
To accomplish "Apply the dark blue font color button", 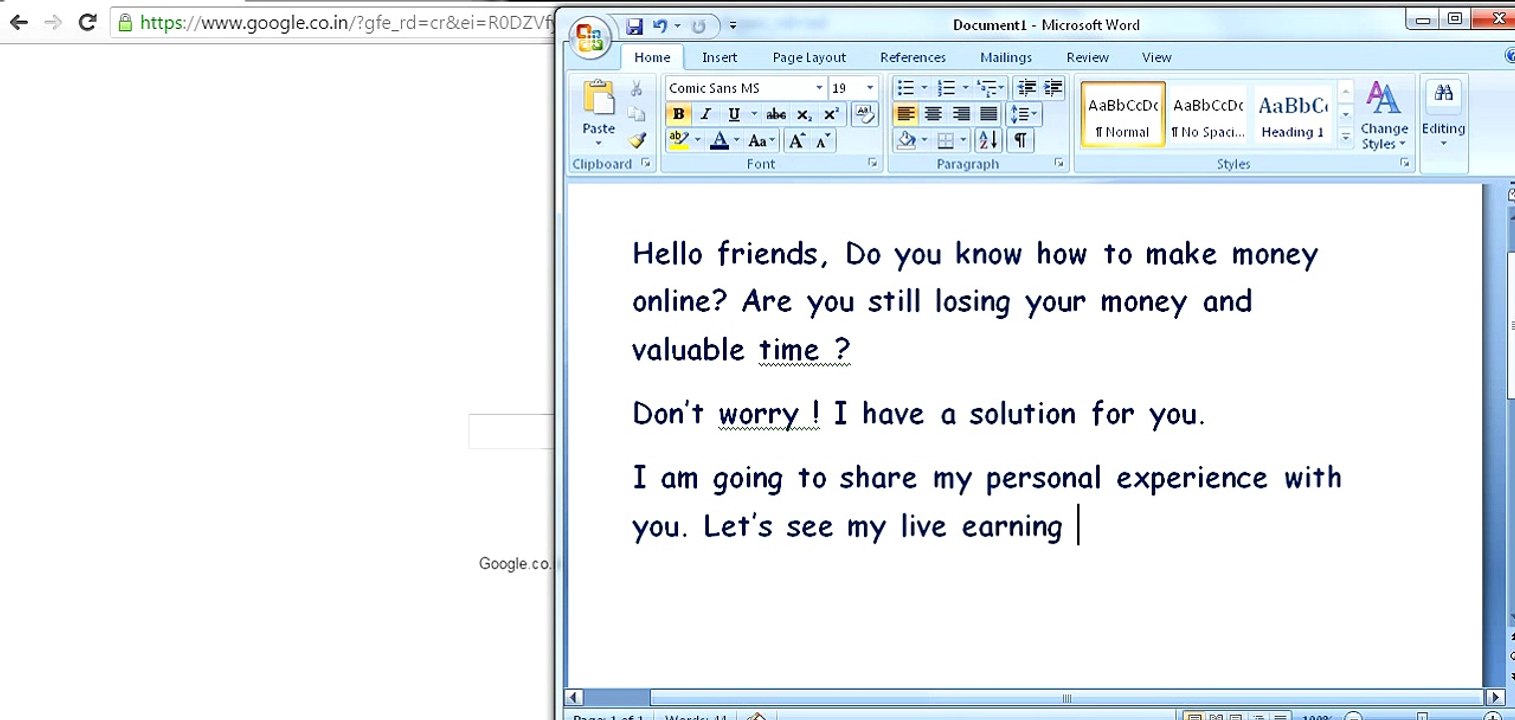I will tap(719, 141).
